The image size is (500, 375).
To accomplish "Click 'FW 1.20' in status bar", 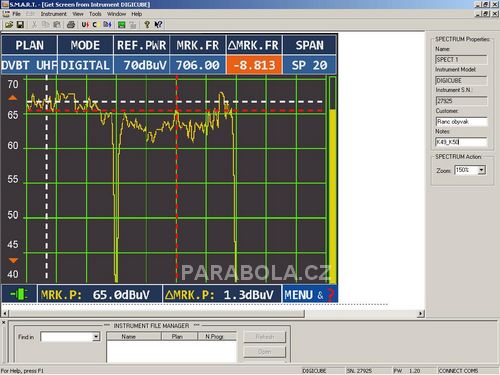I will pos(407,371).
